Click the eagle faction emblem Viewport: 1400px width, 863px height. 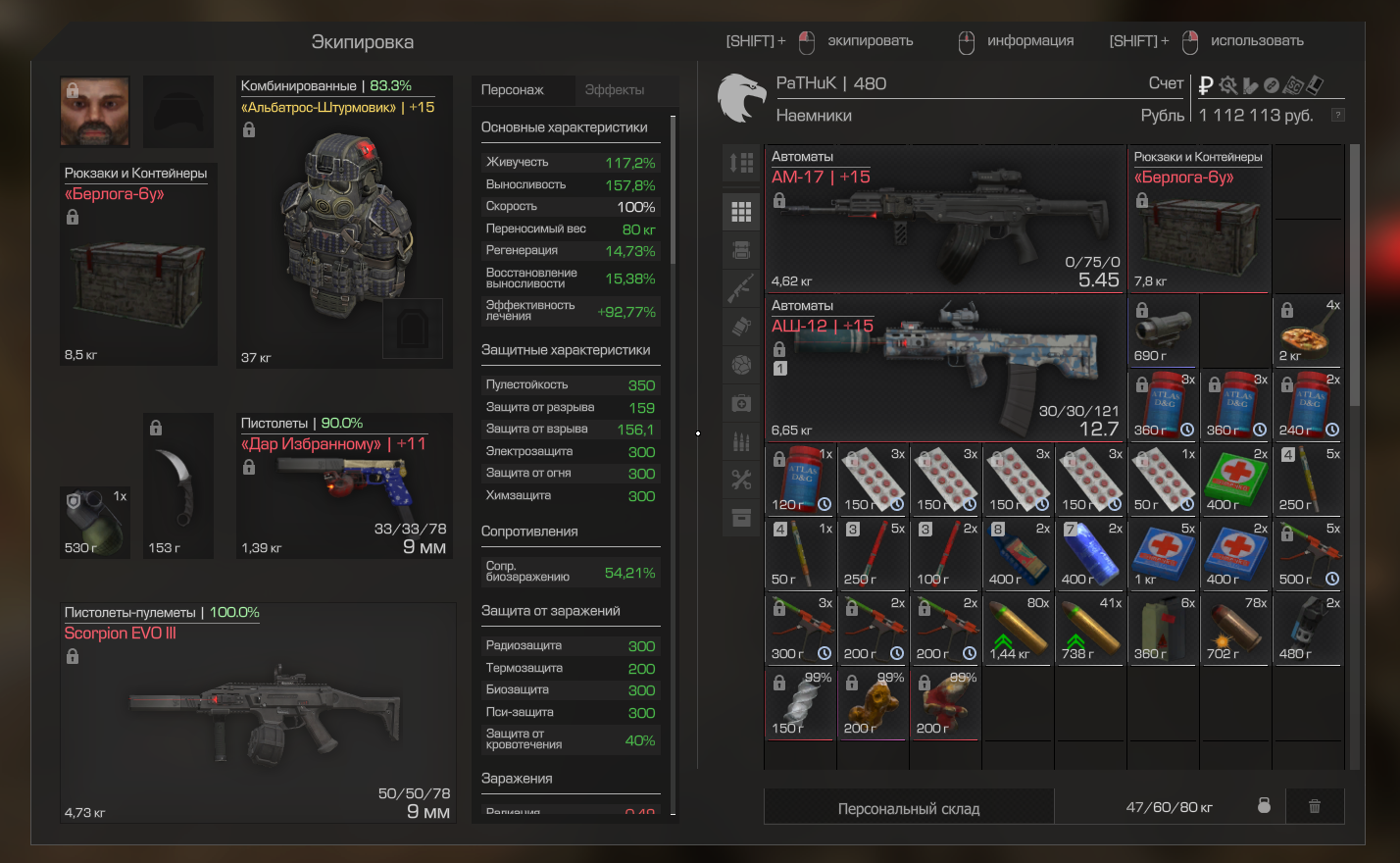point(741,98)
